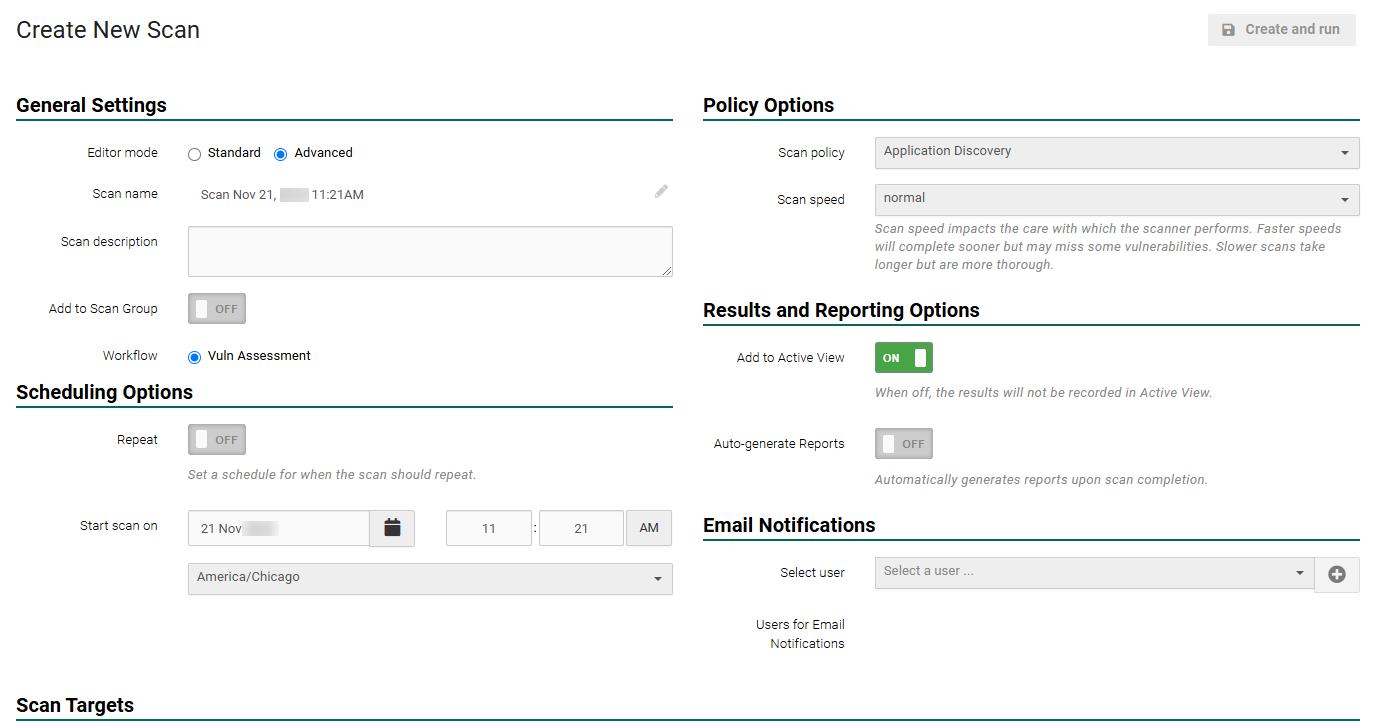Screen dimensions: 1376x728
Task: Click the hour input field
Action: [488, 528]
